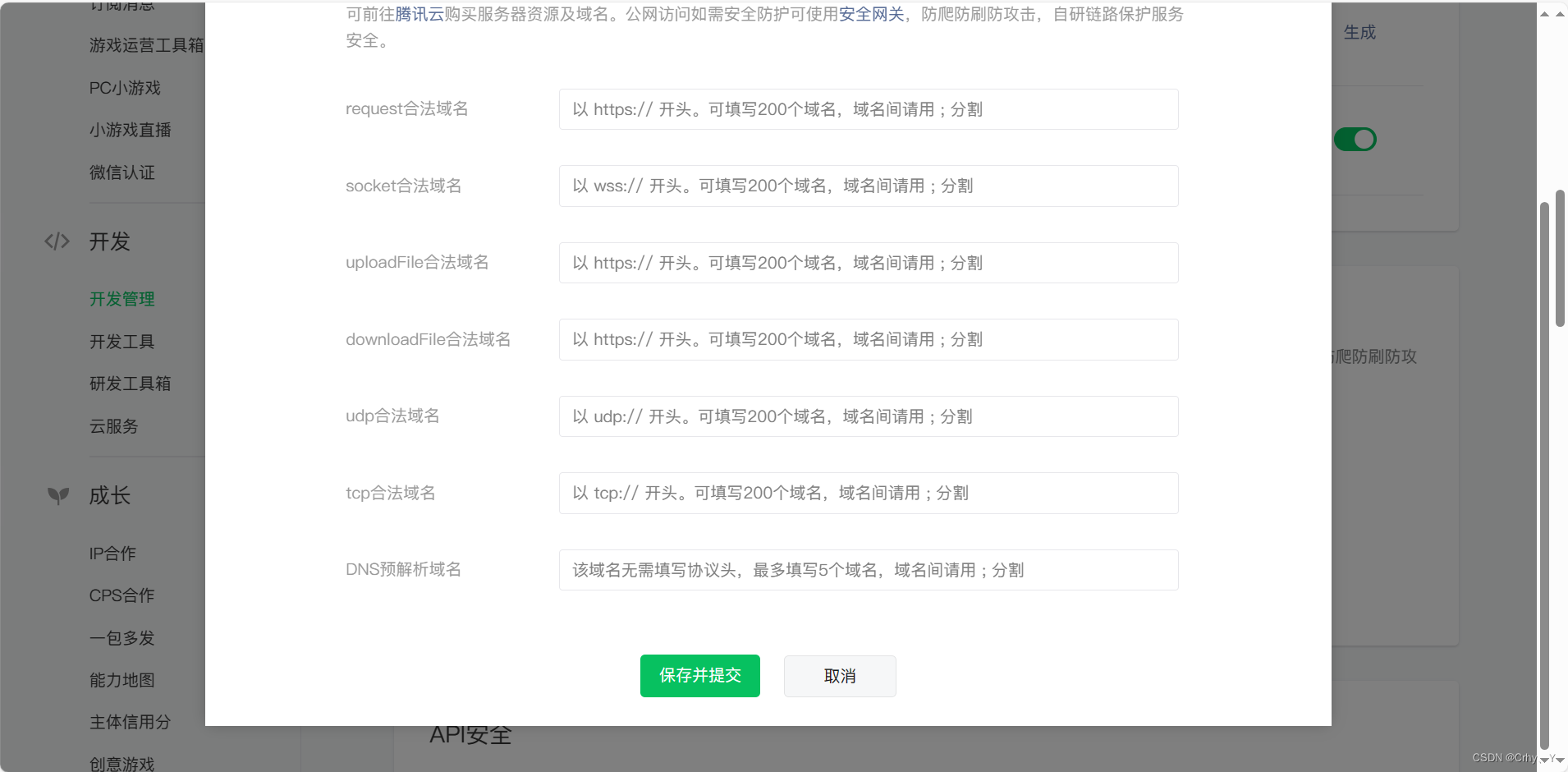Open 开发工具 in the sidebar

122,342
